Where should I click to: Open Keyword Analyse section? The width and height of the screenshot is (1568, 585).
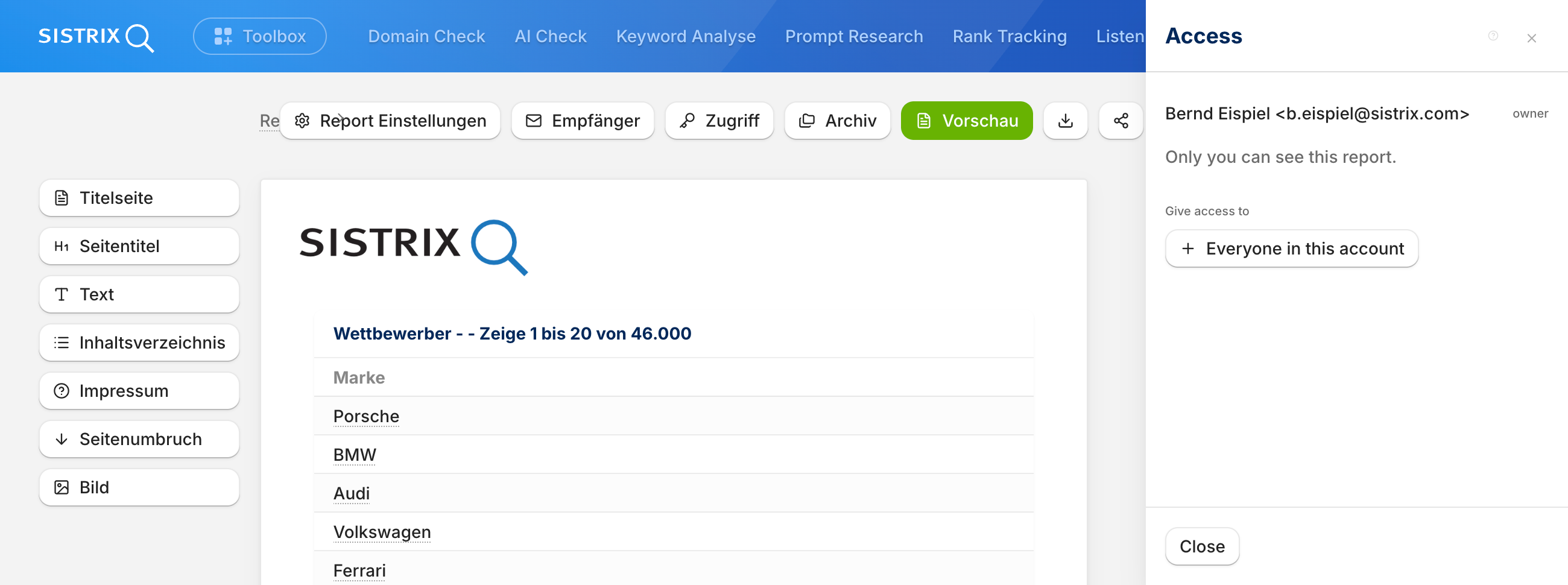[685, 37]
